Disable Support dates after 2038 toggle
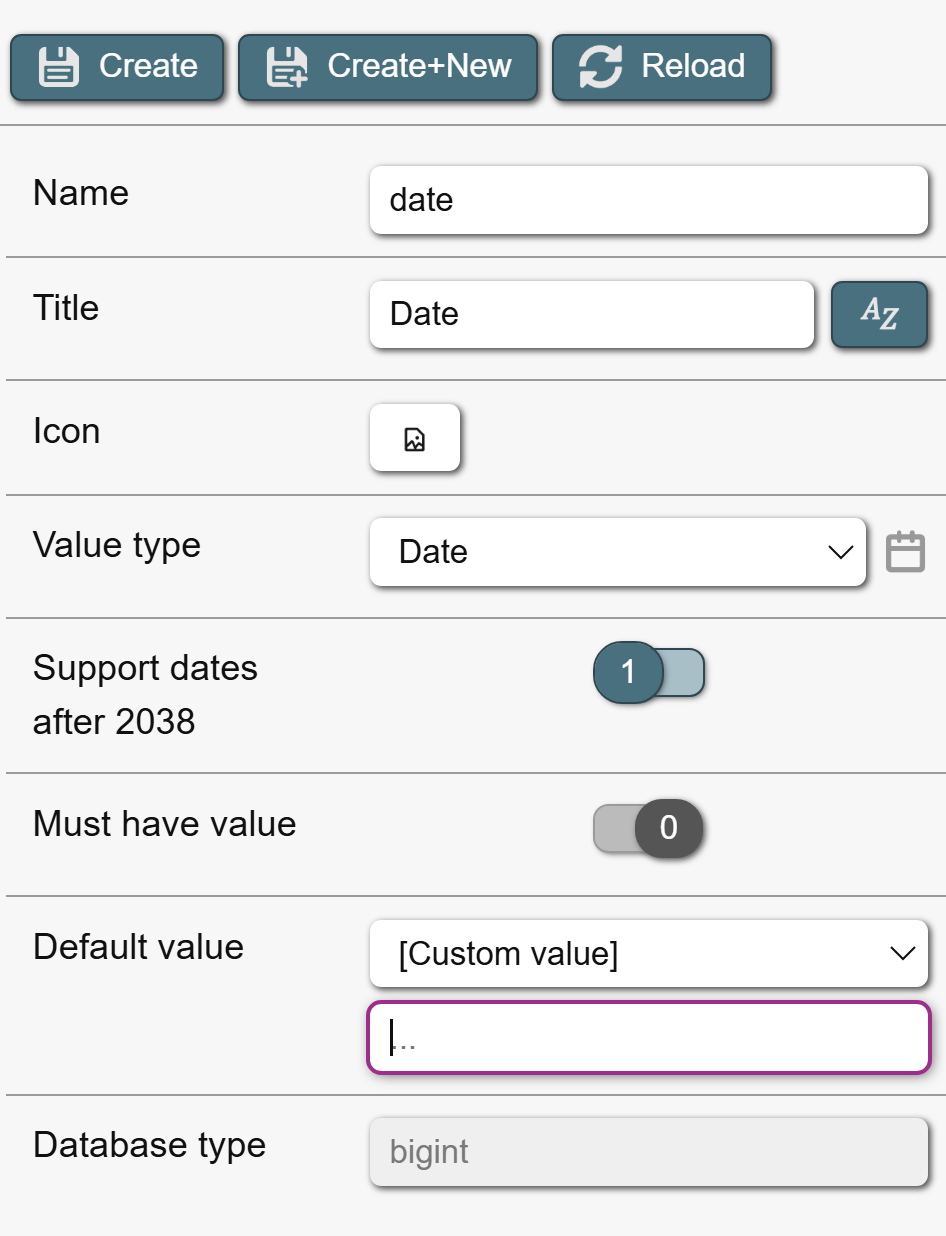Image resolution: width=946 pixels, height=1236 pixels. (x=649, y=672)
